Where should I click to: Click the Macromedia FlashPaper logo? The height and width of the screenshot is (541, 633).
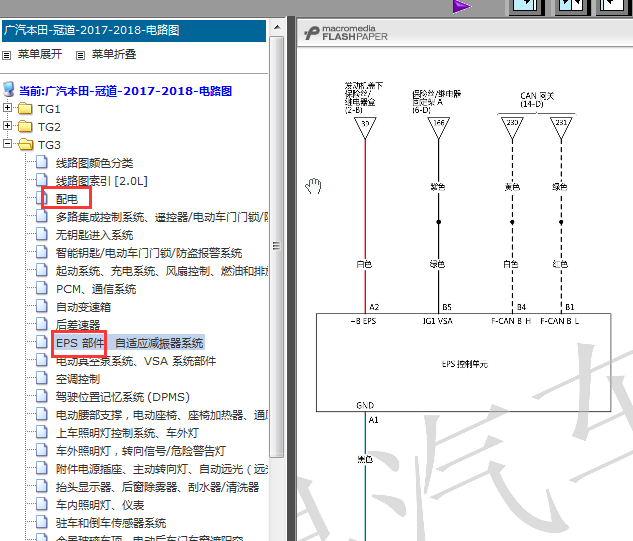coord(346,33)
